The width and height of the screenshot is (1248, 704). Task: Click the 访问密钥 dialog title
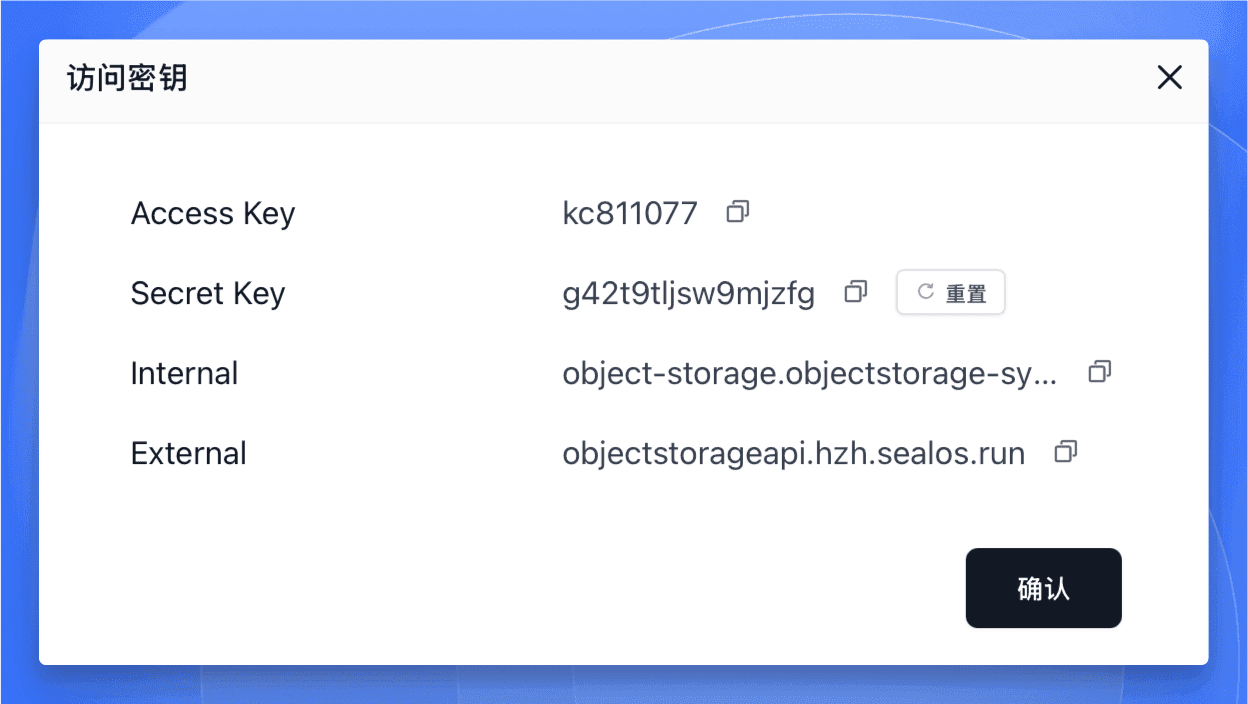pyautogui.click(x=127, y=78)
